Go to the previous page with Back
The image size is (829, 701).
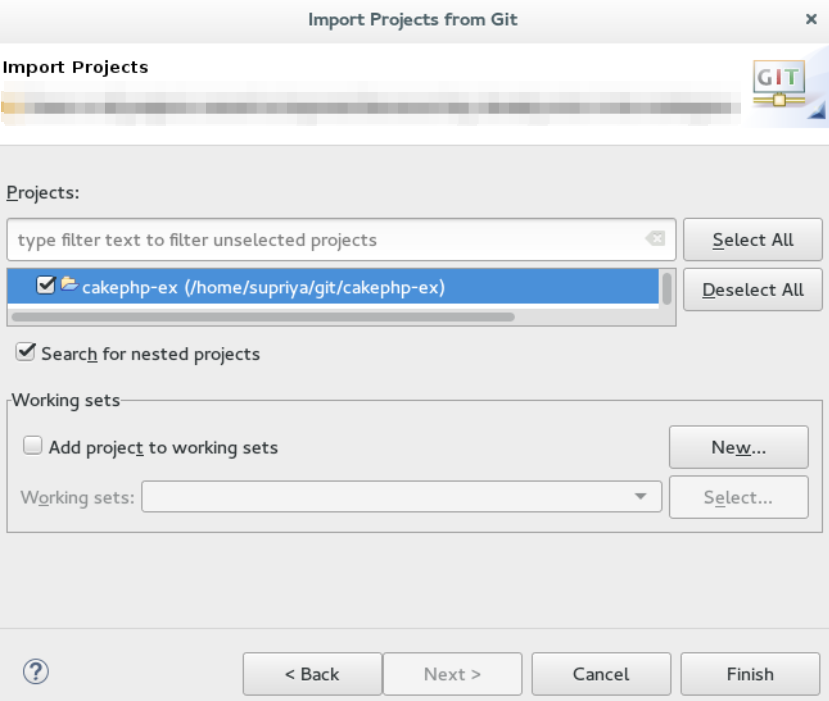312,674
